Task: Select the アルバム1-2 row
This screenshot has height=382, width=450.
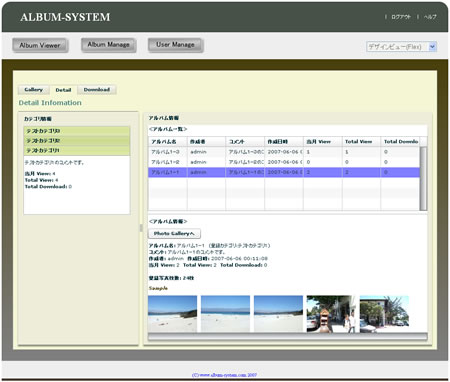Action: (284, 162)
